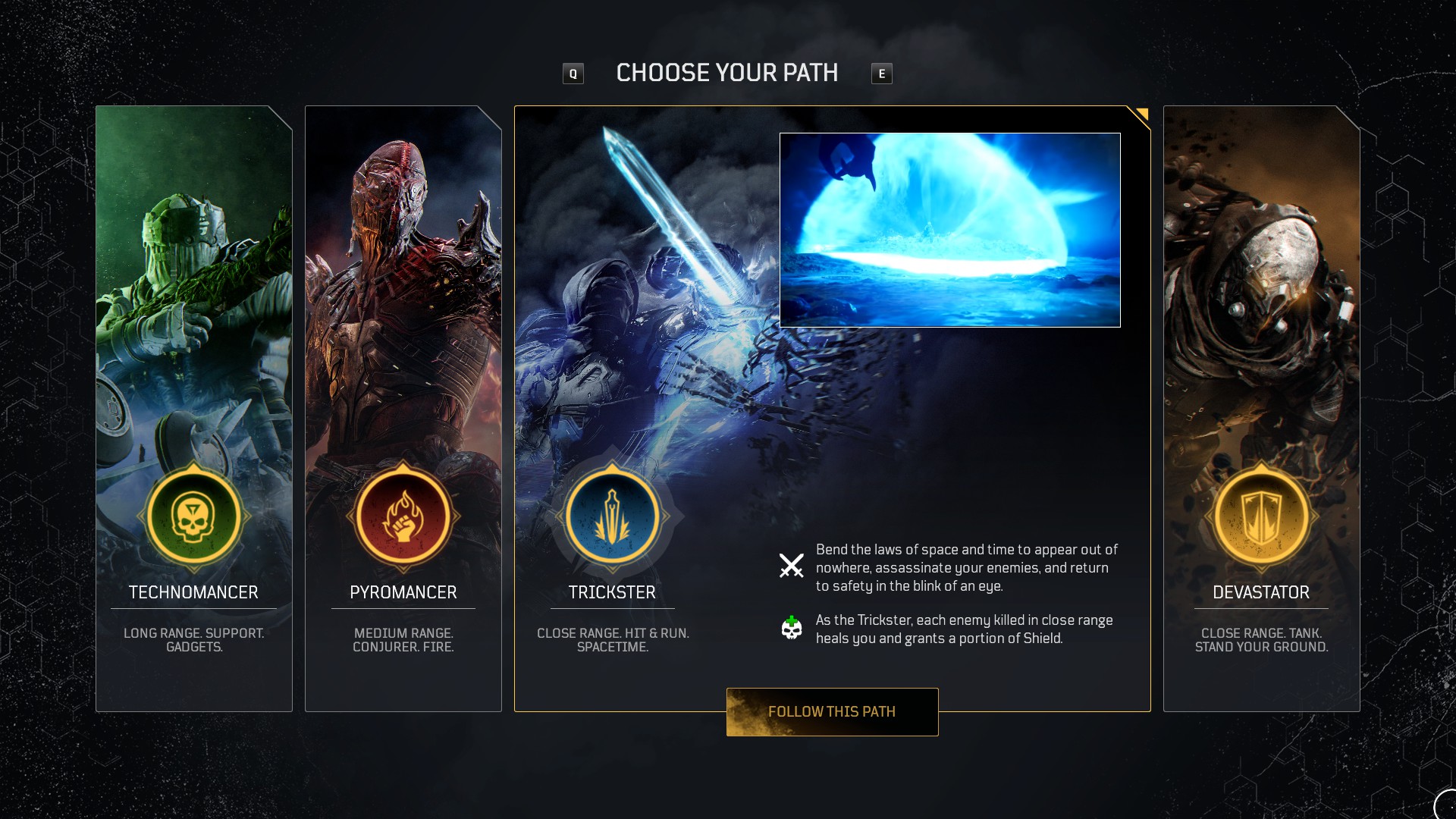
Task: Click the Trickster class name label
Action: point(613,593)
